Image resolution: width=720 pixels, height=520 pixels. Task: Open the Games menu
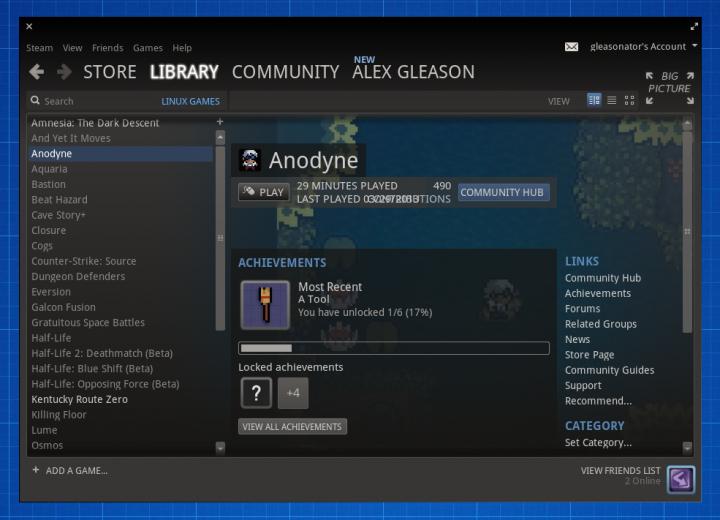coord(148,48)
